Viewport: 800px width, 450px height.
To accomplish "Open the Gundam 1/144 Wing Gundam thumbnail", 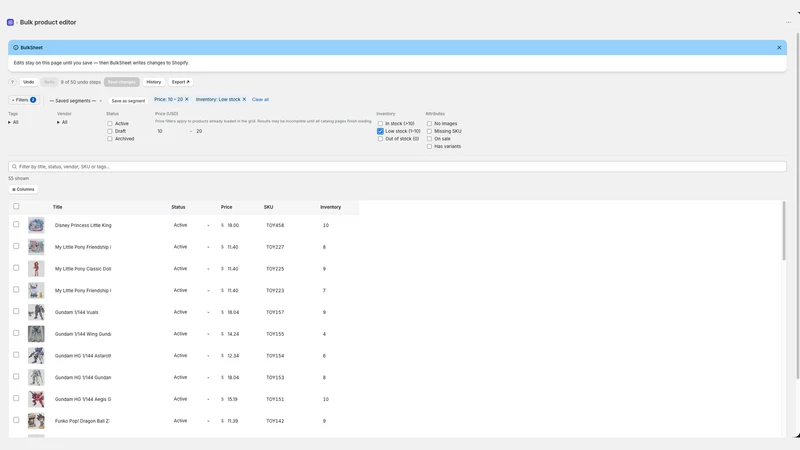I will [x=36, y=334].
